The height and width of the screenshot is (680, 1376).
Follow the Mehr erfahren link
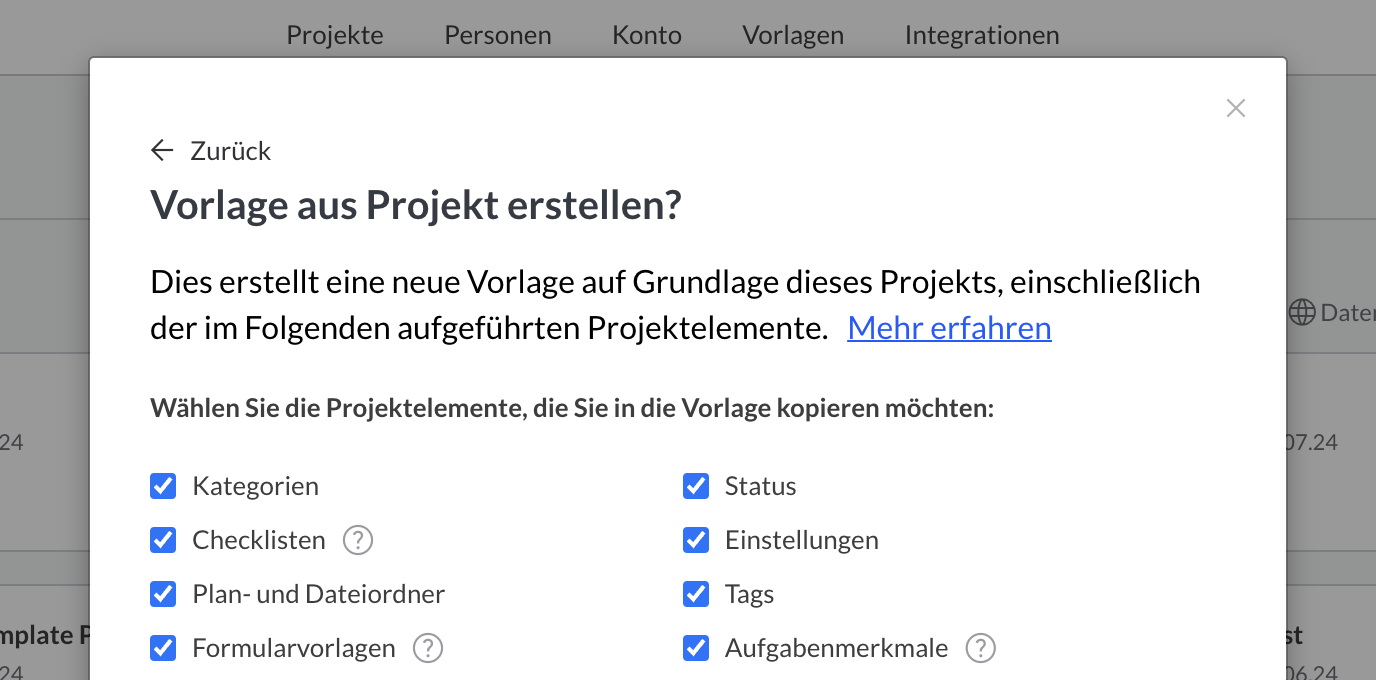point(949,328)
